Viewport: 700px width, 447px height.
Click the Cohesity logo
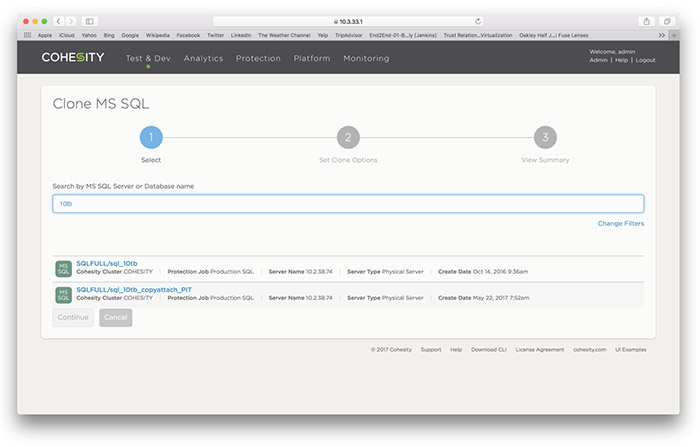coord(72,58)
